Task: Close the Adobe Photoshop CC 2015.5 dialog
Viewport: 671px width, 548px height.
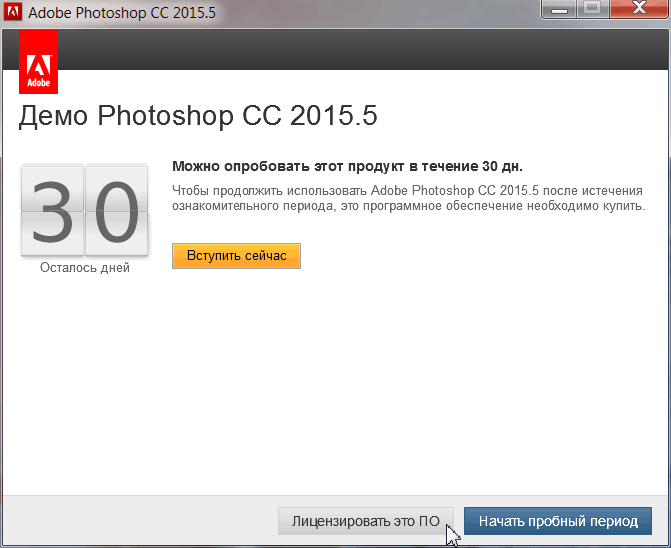Action: [x=639, y=9]
